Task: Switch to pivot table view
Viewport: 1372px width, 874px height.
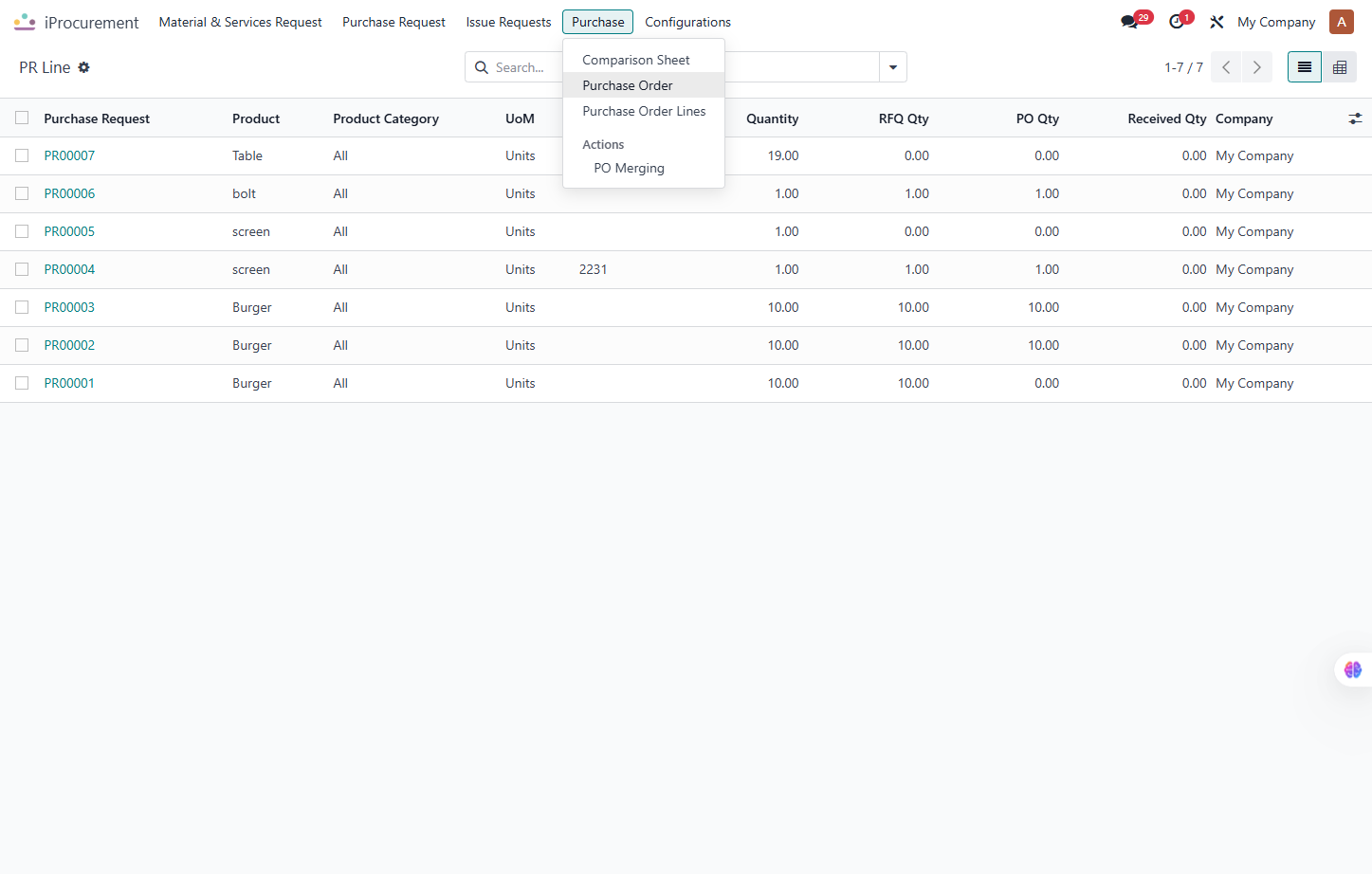Action: click(x=1340, y=67)
